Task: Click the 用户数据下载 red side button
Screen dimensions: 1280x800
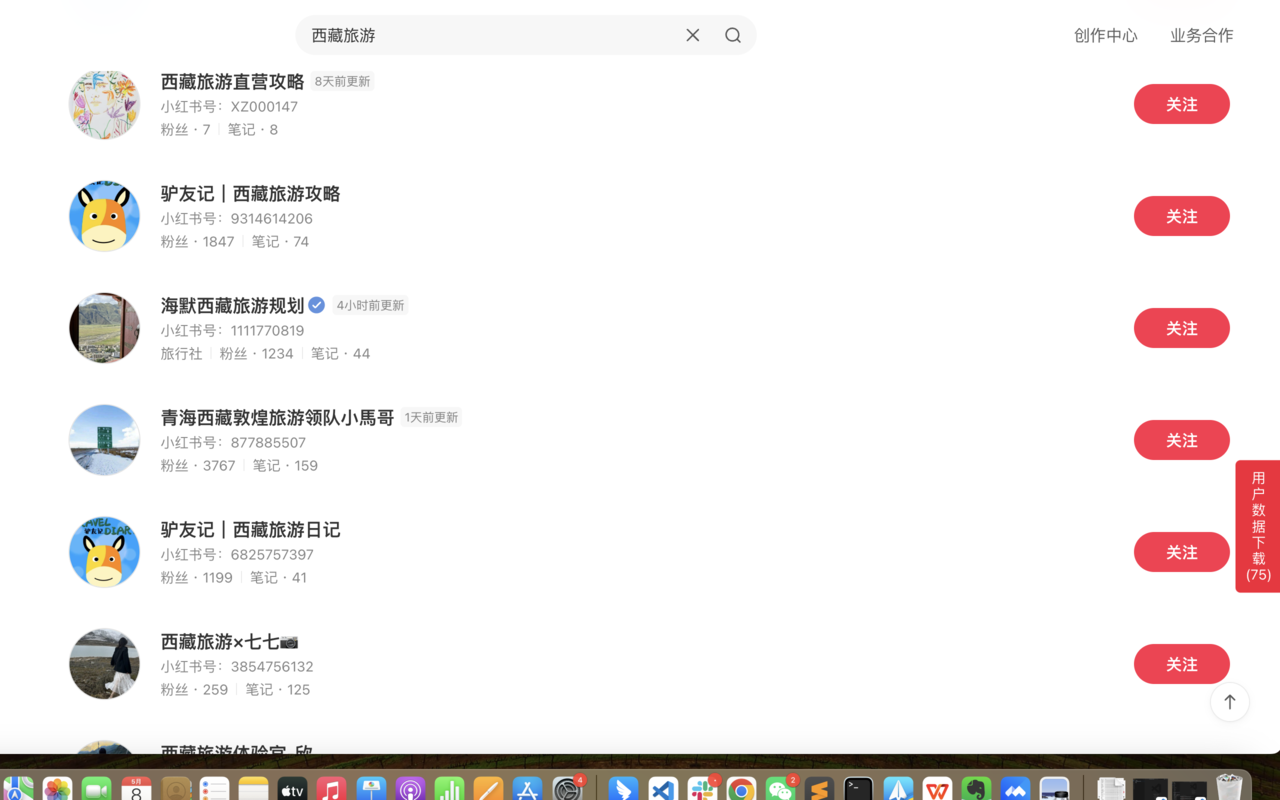Action: 1257,527
